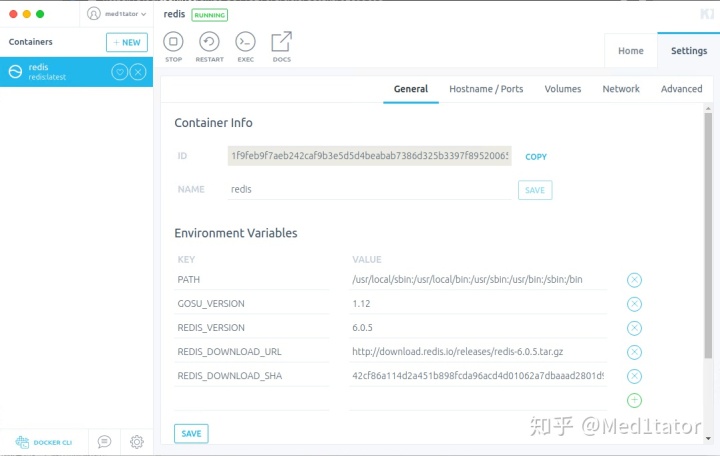Click the scrollbar up arrow
The image size is (720, 456).
708,108
